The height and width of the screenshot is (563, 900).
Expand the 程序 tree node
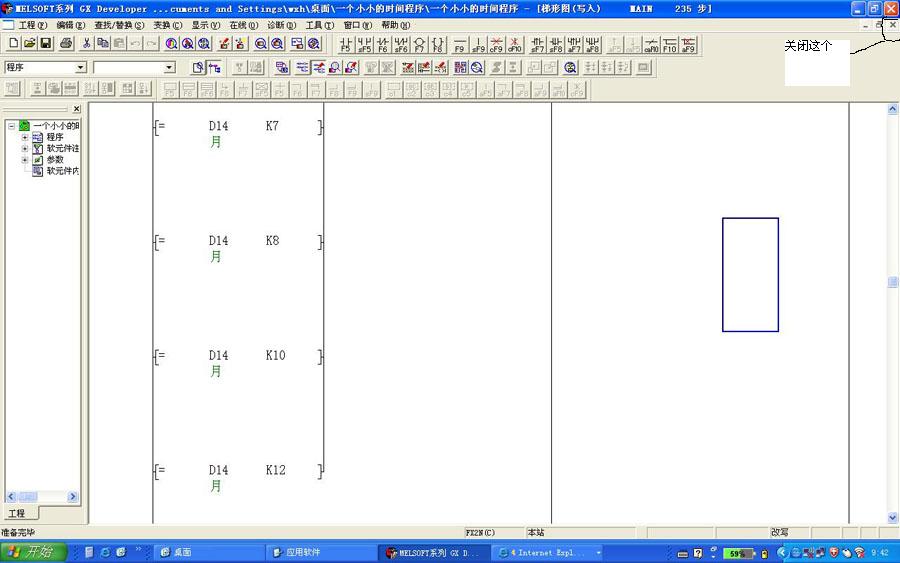pyautogui.click(x=25, y=137)
